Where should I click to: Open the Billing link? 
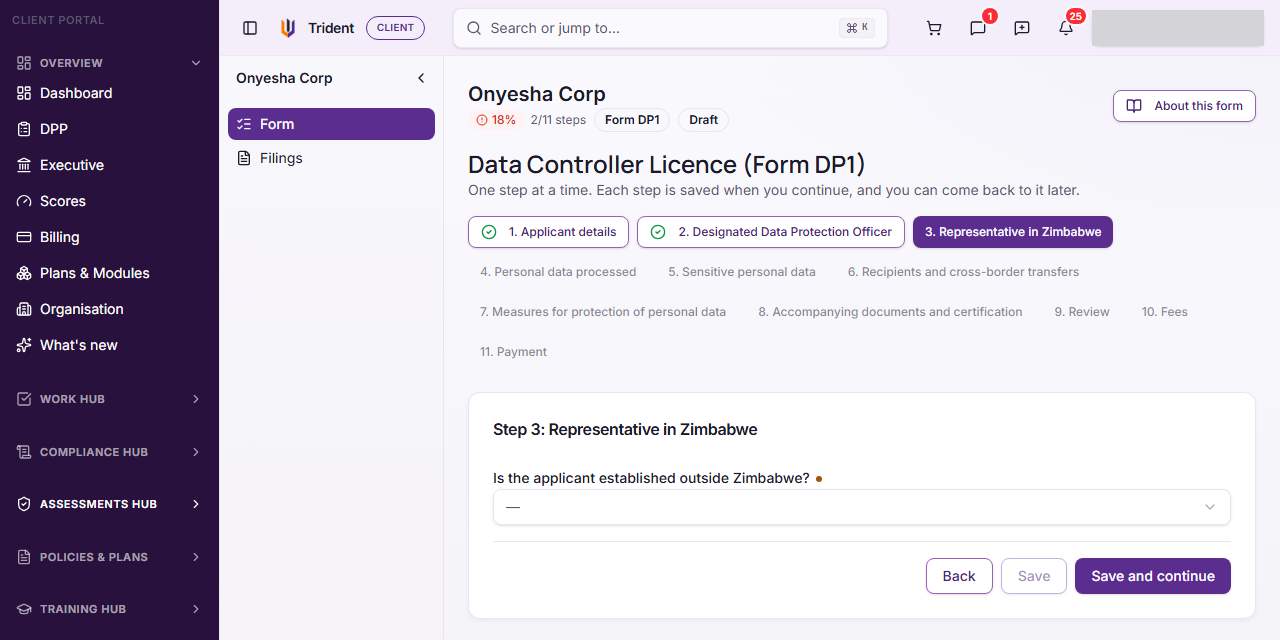point(60,237)
